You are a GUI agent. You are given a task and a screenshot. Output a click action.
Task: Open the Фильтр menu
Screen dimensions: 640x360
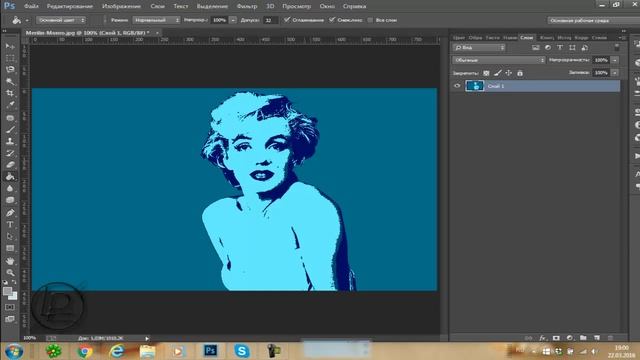click(x=247, y=6)
